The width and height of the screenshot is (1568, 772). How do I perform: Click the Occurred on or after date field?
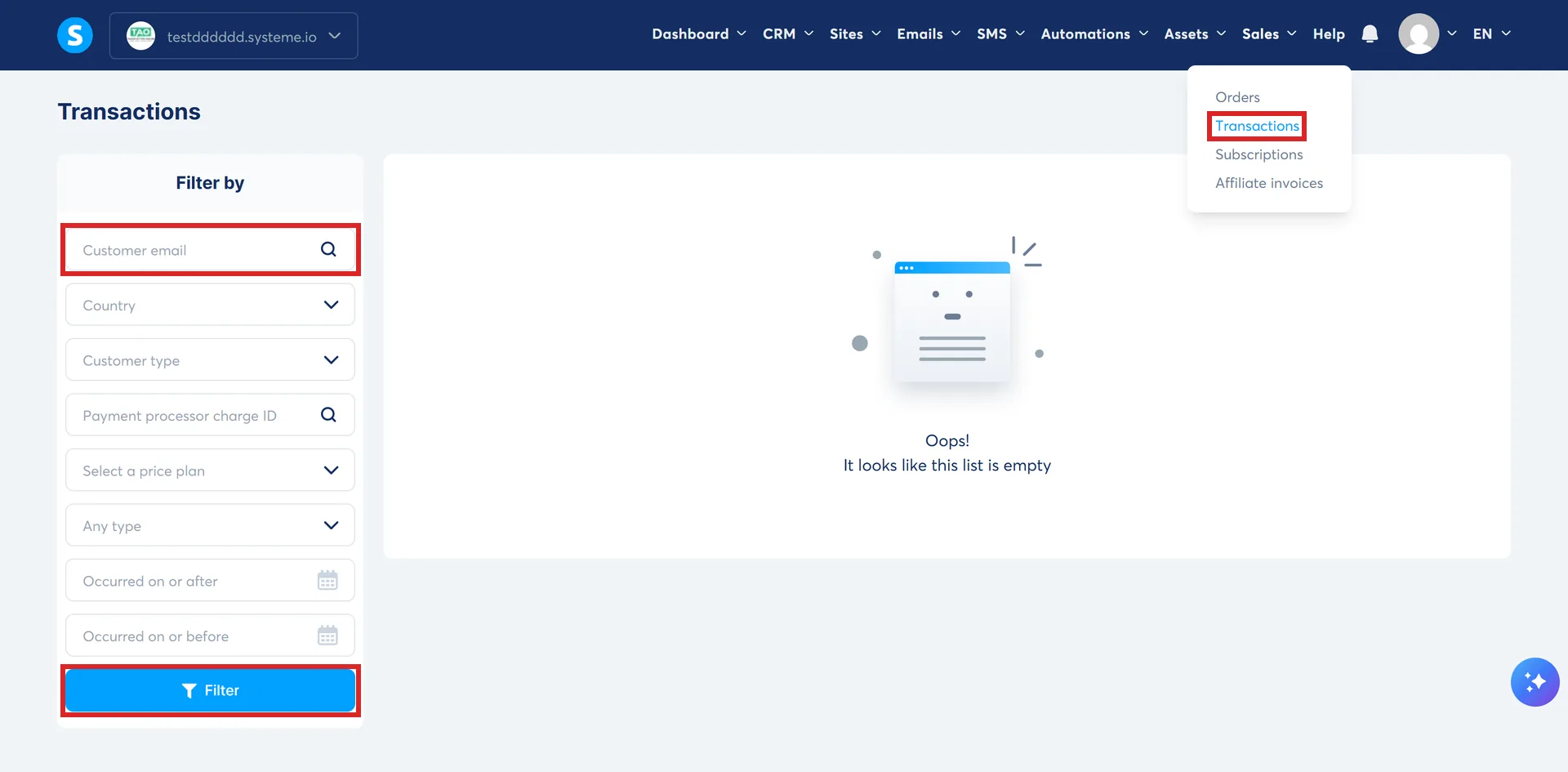[x=210, y=580]
